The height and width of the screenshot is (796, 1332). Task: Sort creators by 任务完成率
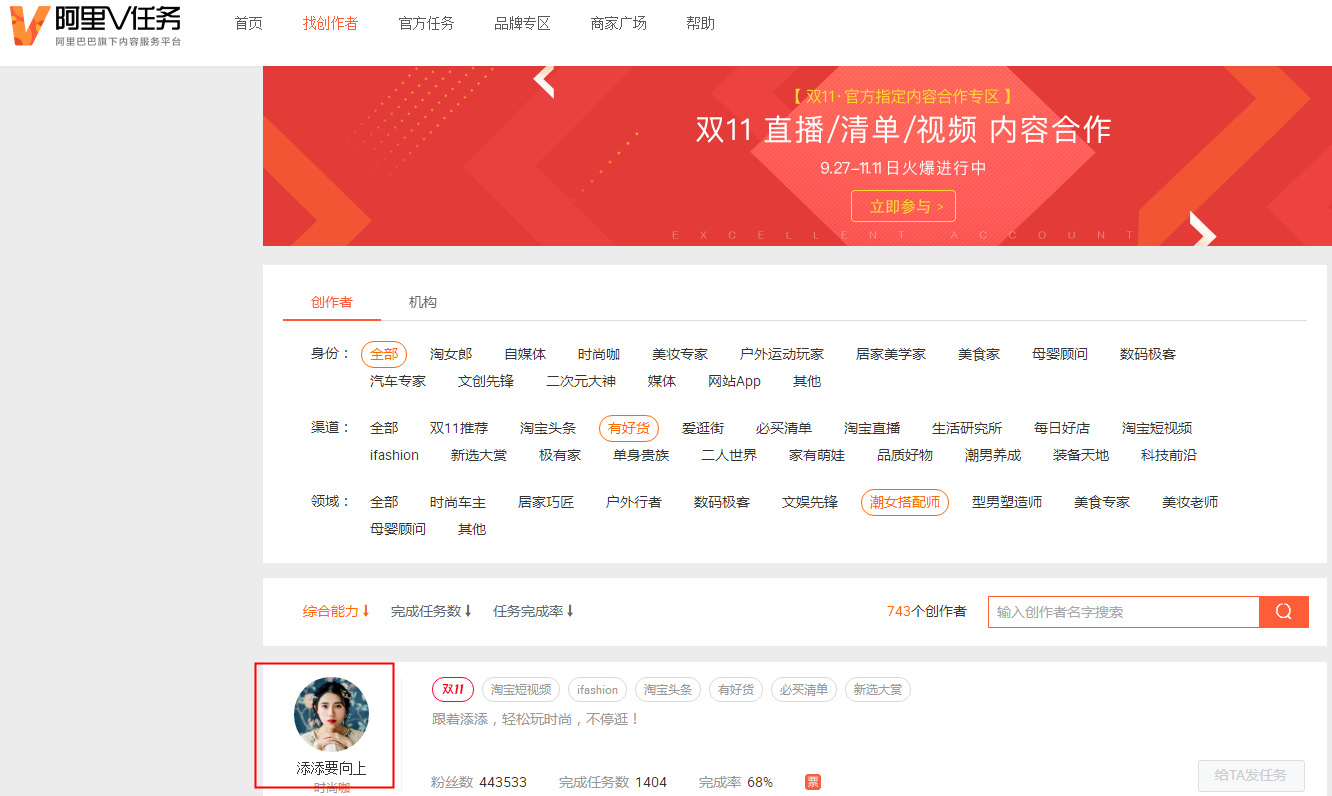[533, 611]
